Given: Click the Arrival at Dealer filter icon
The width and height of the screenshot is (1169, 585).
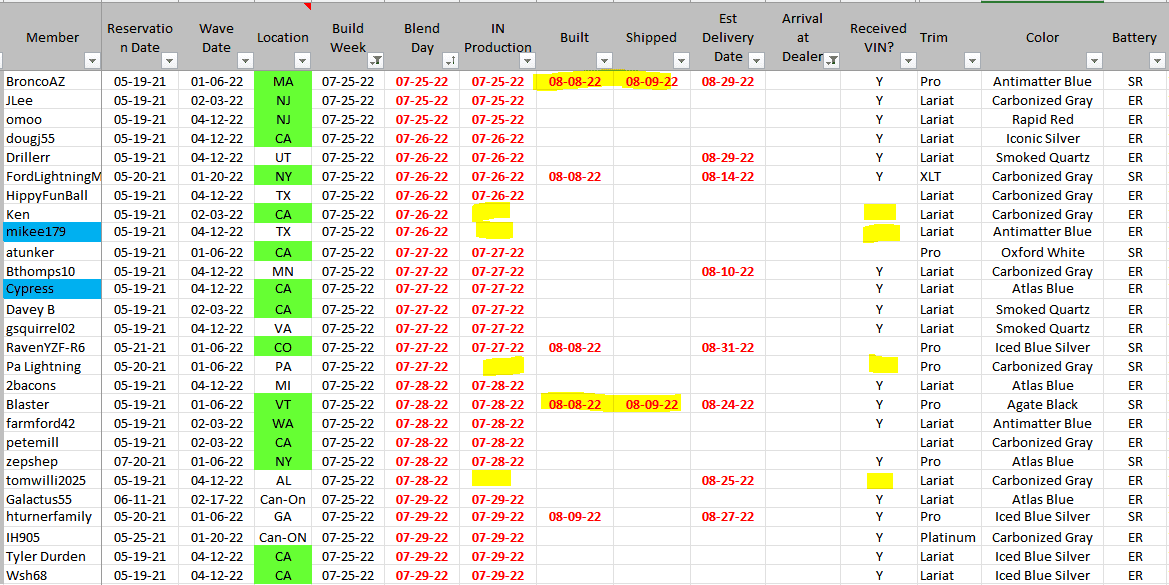Looking at the screenshot, I should pos(830,61).
